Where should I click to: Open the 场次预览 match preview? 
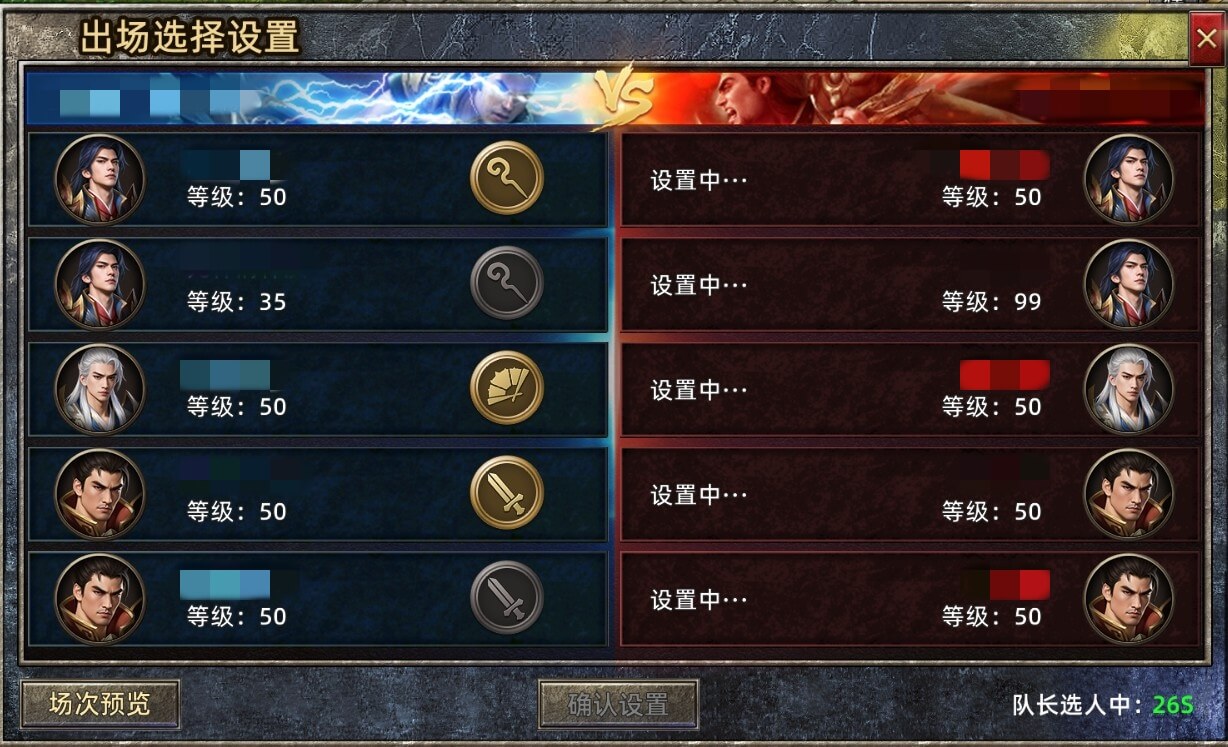point(100,704)
